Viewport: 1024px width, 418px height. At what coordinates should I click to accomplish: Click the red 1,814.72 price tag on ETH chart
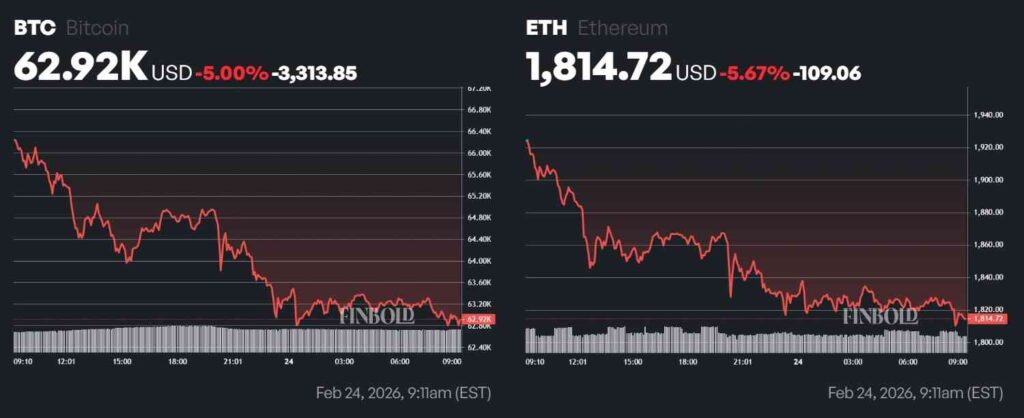click(988, 318)
